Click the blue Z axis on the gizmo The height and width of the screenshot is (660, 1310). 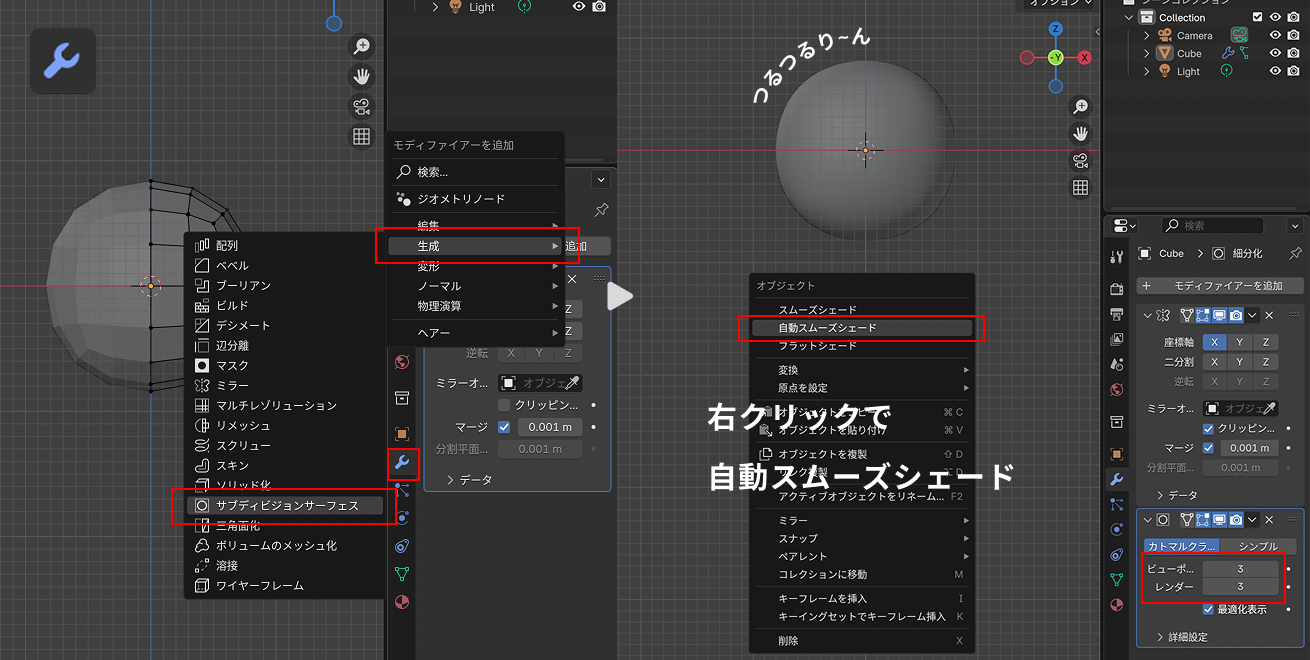(1056, 29)
